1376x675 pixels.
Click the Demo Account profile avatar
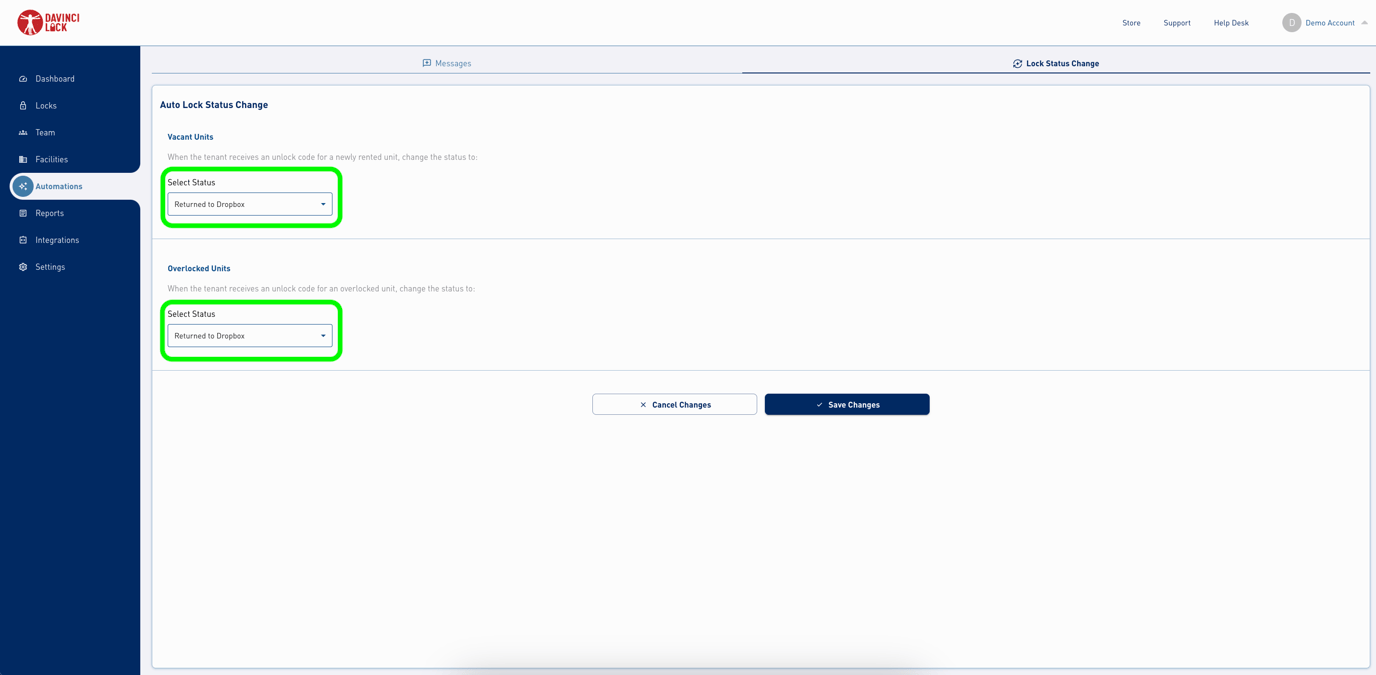(1291, 22)
